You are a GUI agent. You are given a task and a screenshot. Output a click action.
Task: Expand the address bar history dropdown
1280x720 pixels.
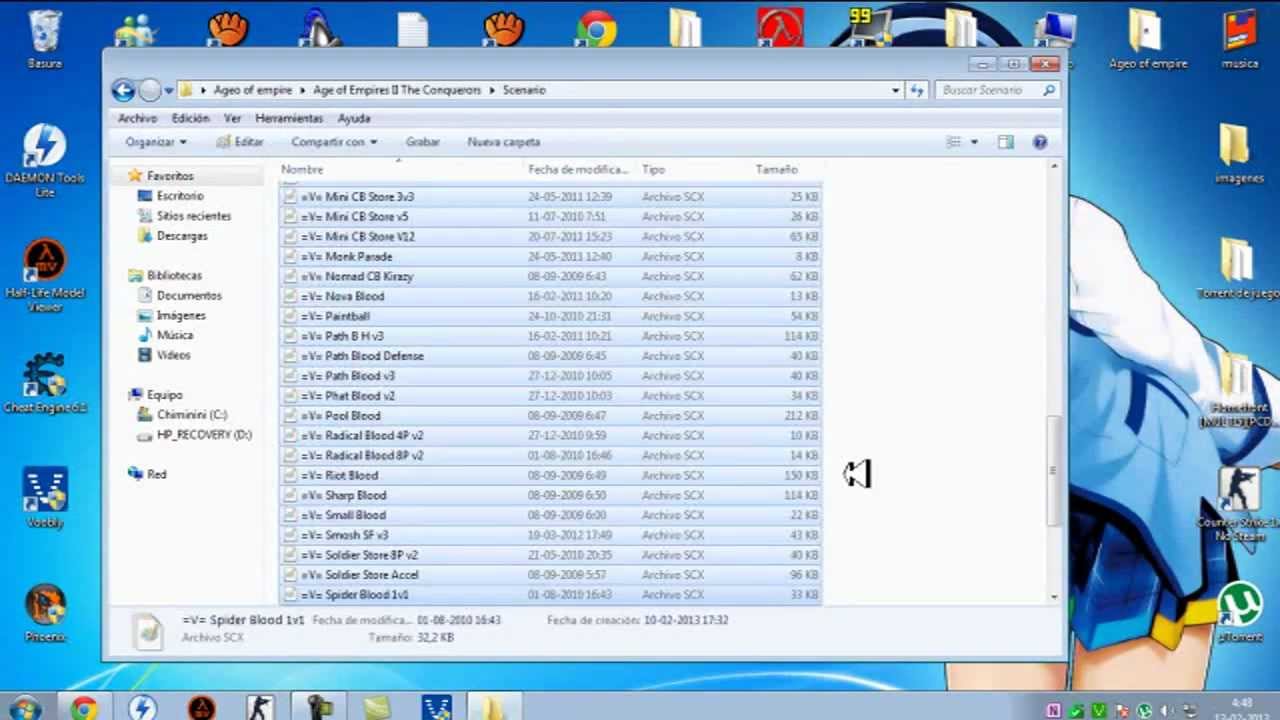895,90
